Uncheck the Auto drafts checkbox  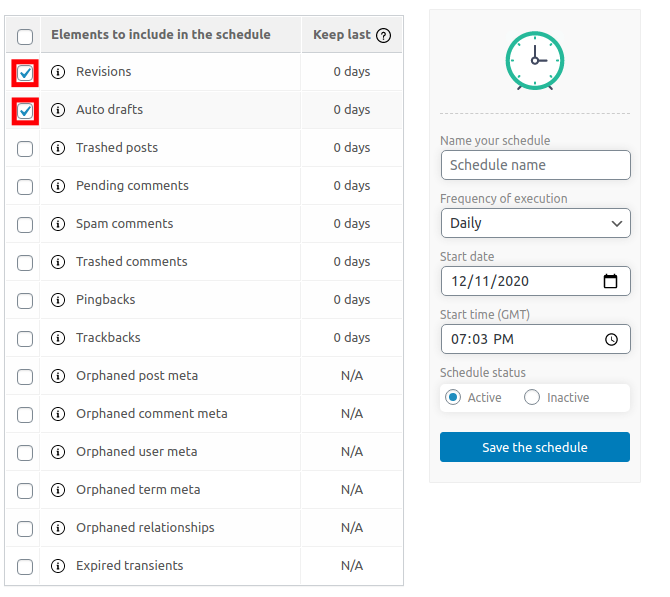coord(25,111)
